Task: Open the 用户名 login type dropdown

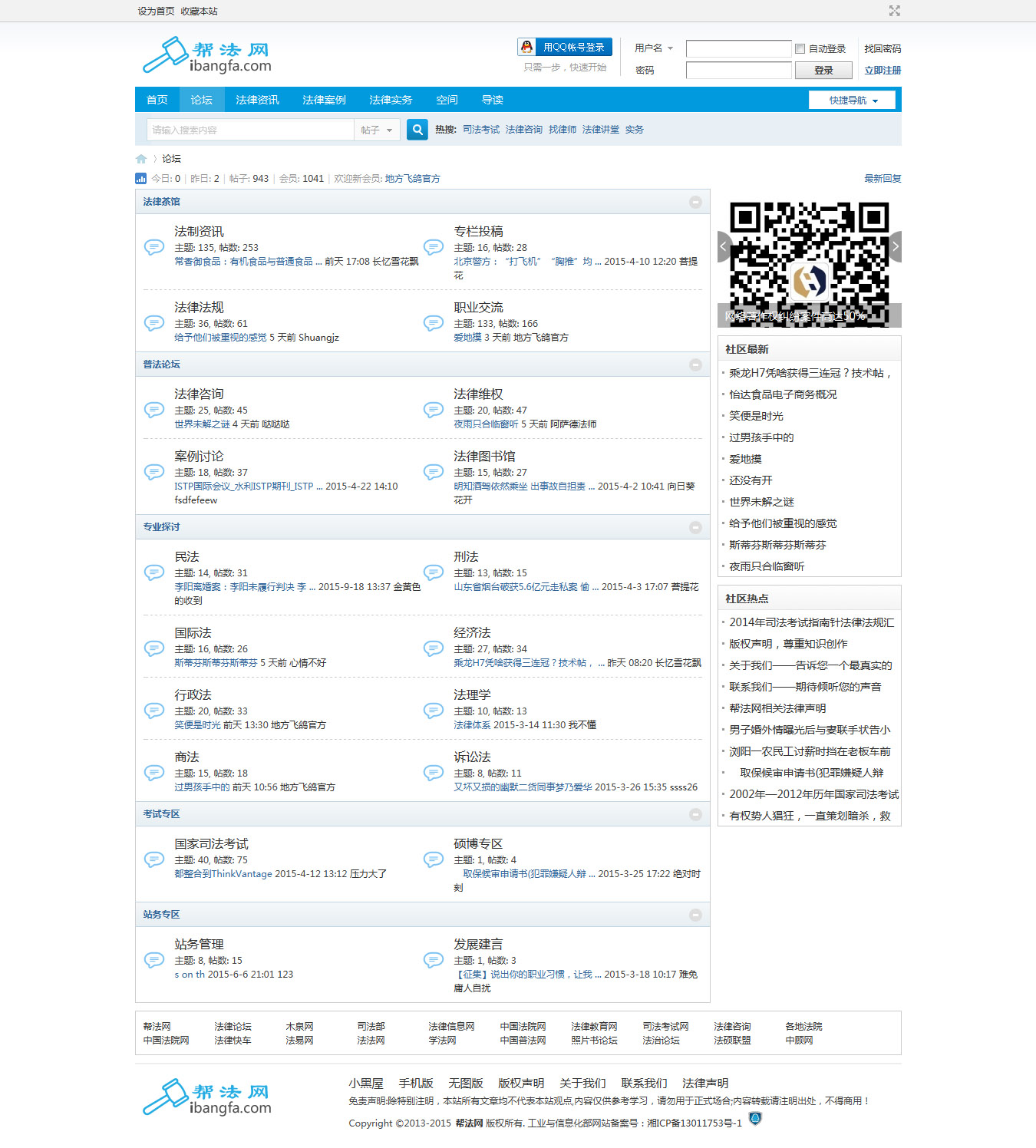Action: click(x=653, y=48)
